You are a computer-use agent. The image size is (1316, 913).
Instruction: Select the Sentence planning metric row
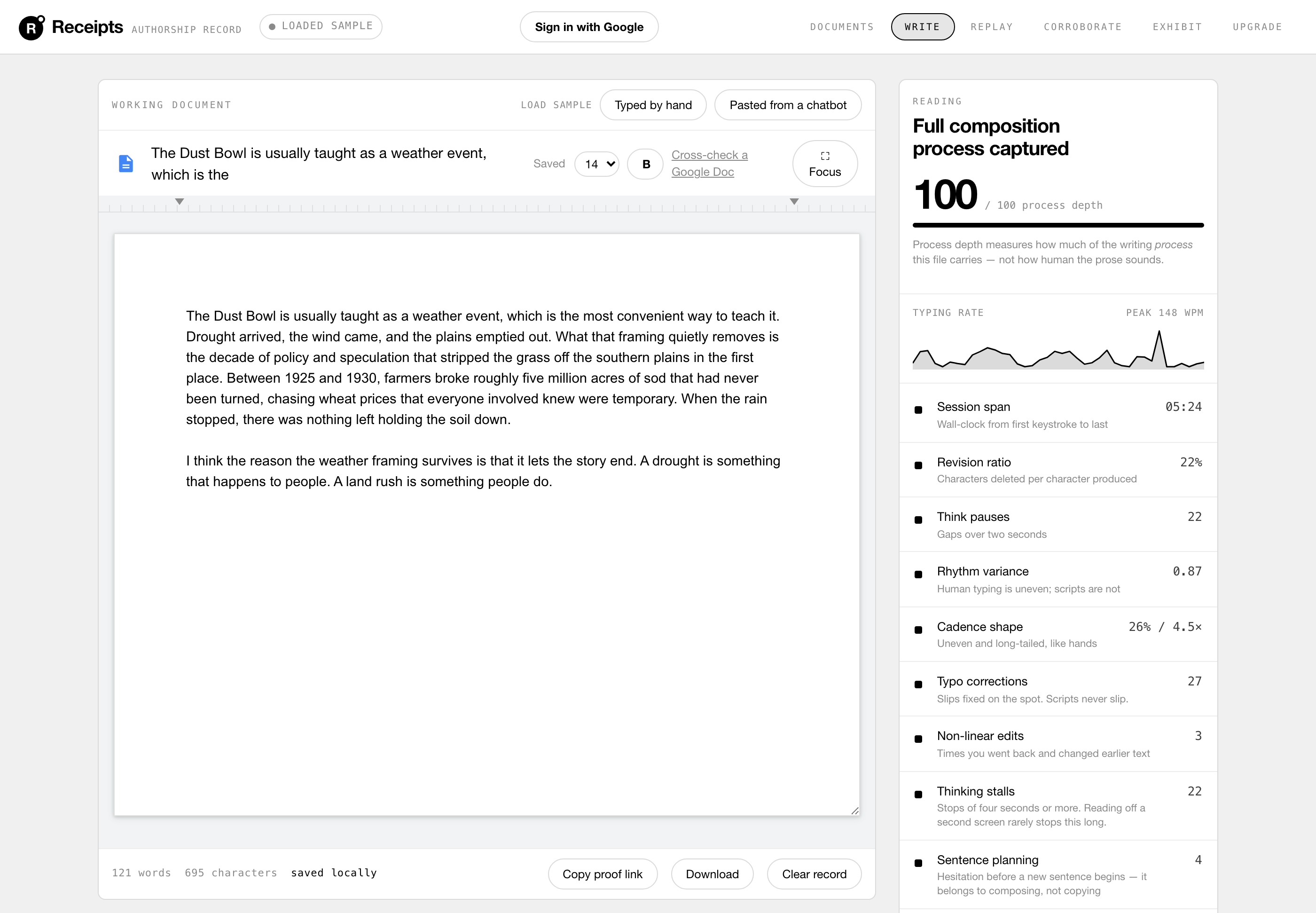point(1058,874)
